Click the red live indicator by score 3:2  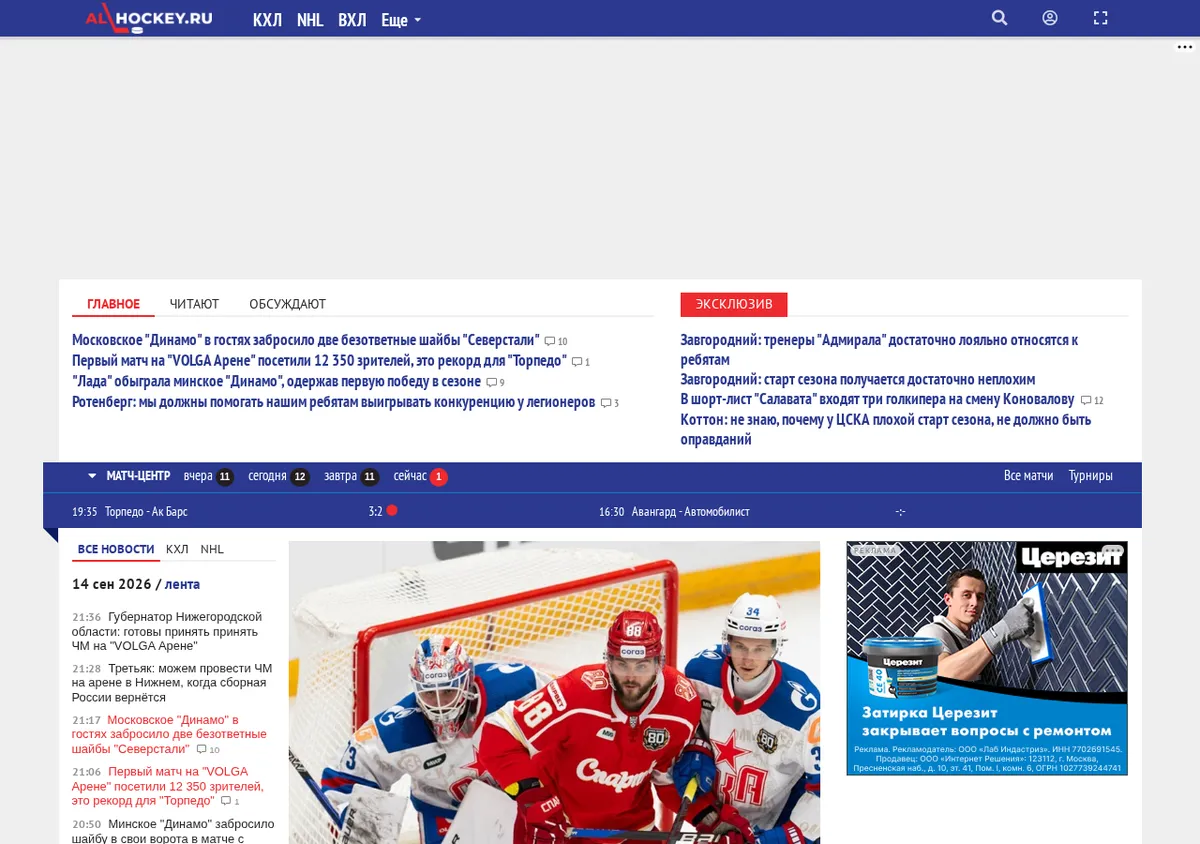(x=392, y=510)
